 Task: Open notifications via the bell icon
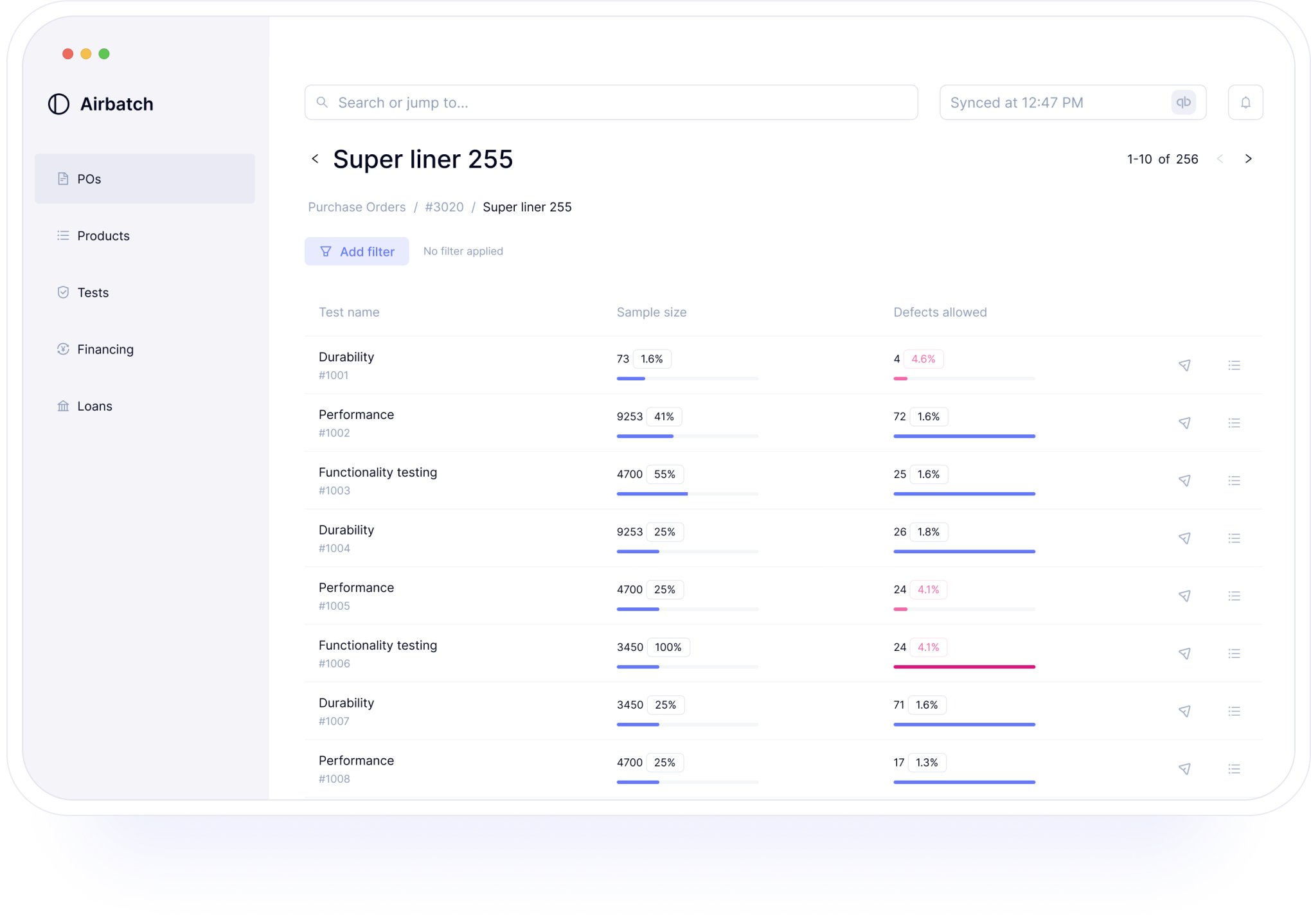[x=1245, y=102]
